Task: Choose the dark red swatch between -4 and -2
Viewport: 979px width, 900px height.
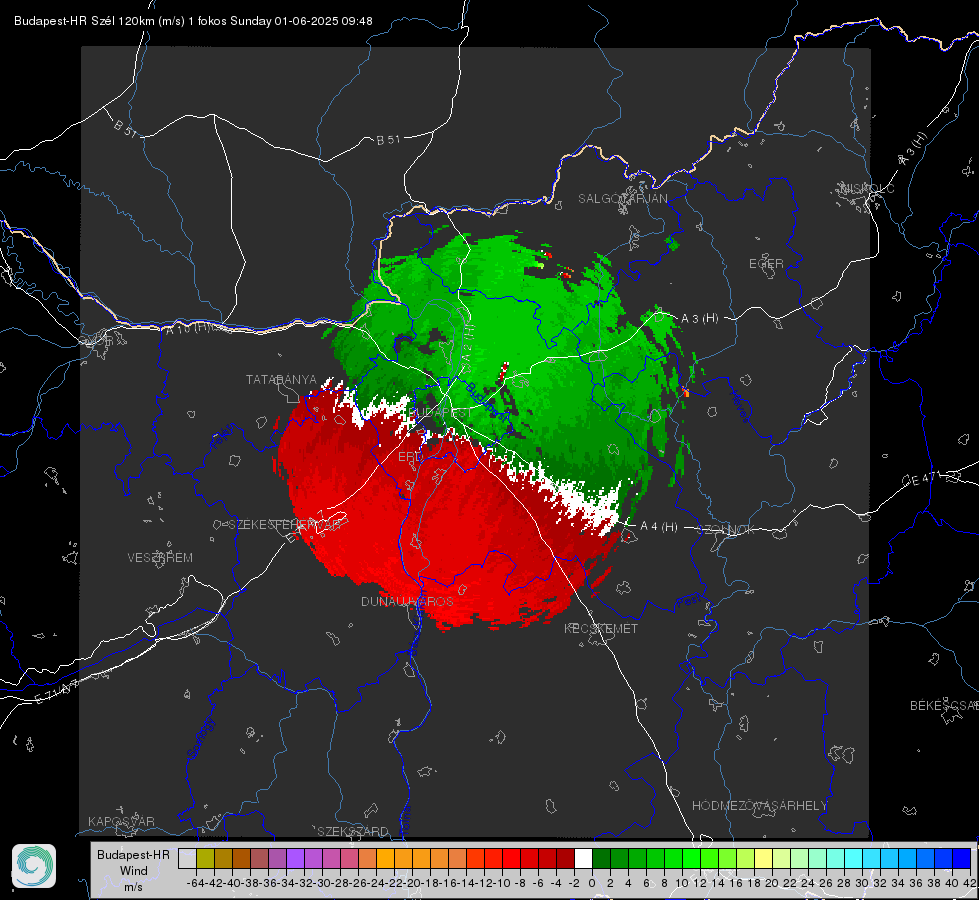Action: coord(565,858)
